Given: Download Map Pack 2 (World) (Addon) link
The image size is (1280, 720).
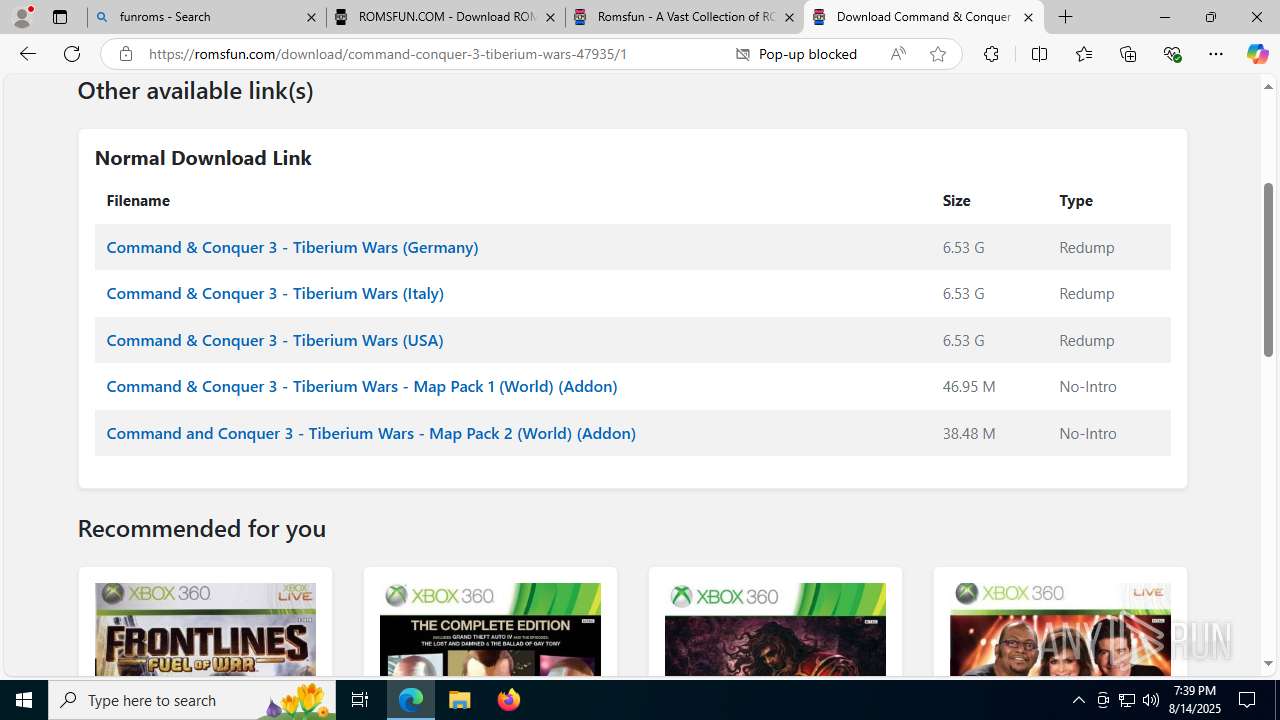Looking at the screenshot, I should tap(371, 433).
